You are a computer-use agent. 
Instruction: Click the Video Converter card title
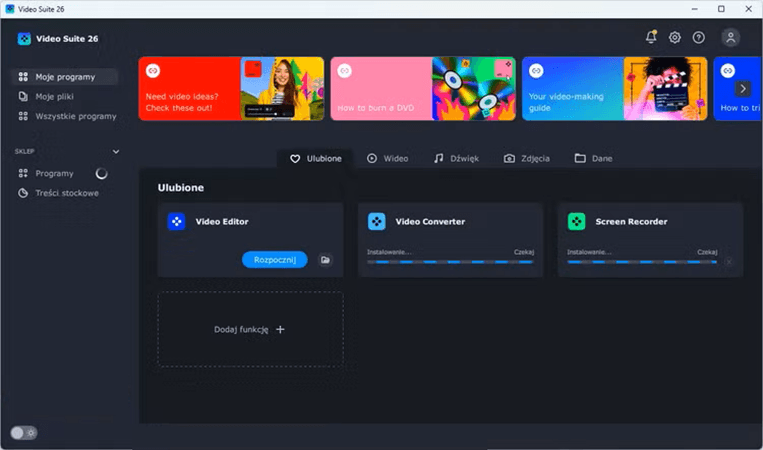[430, 221]
